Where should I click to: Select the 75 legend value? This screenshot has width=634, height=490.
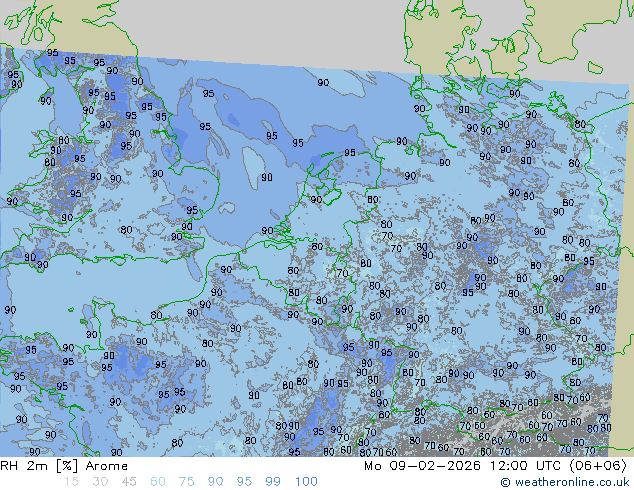pyautogui.click(x=187, y=482)
